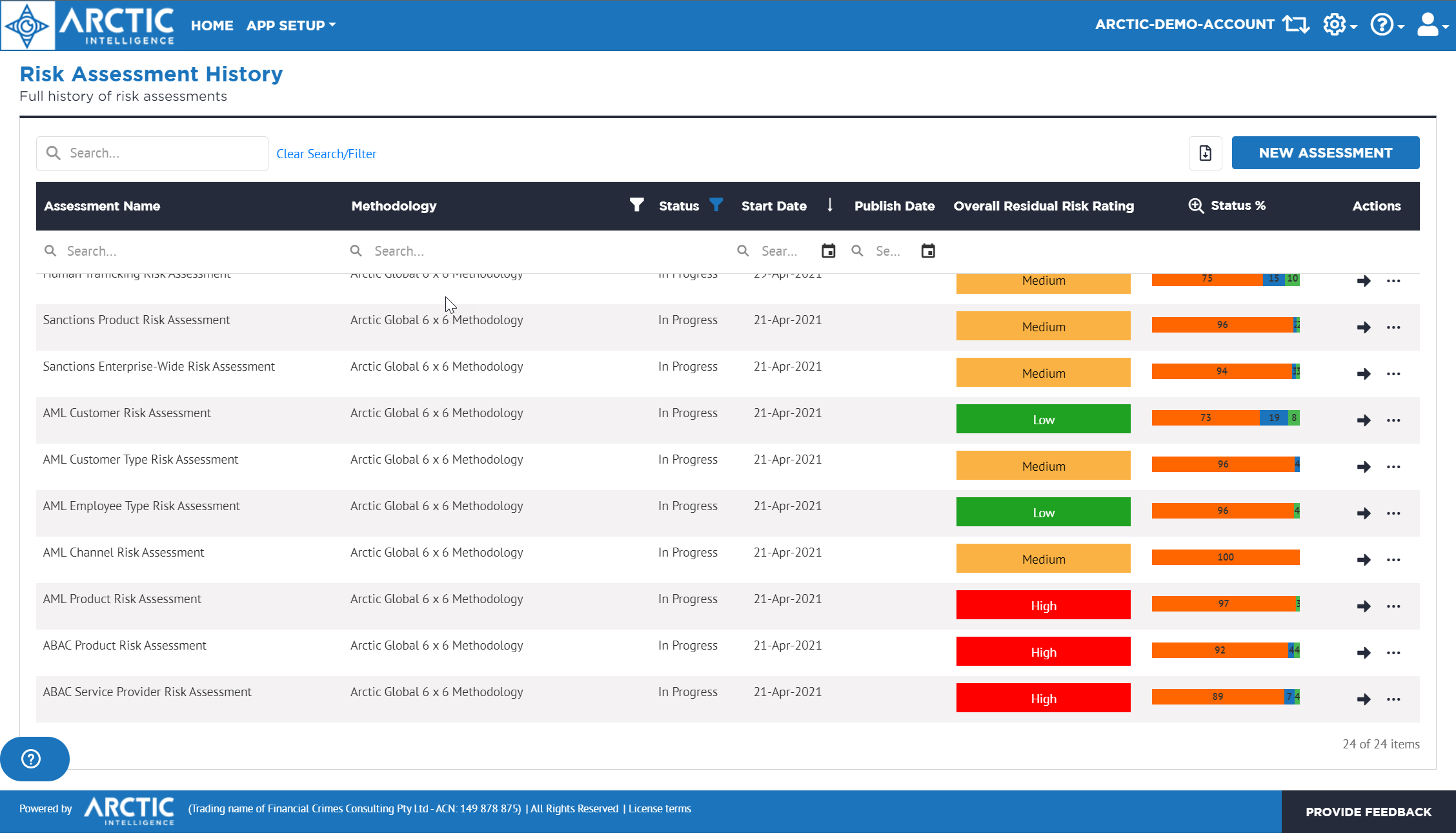Open the user profile dropdown menu

(1428, 25)
